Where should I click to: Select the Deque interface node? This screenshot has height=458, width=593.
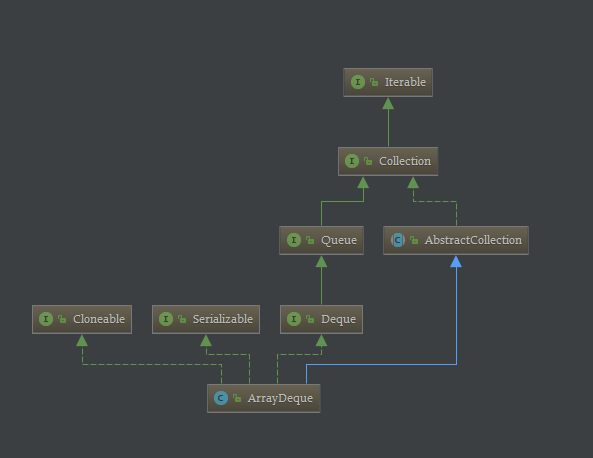click(321, 320)
